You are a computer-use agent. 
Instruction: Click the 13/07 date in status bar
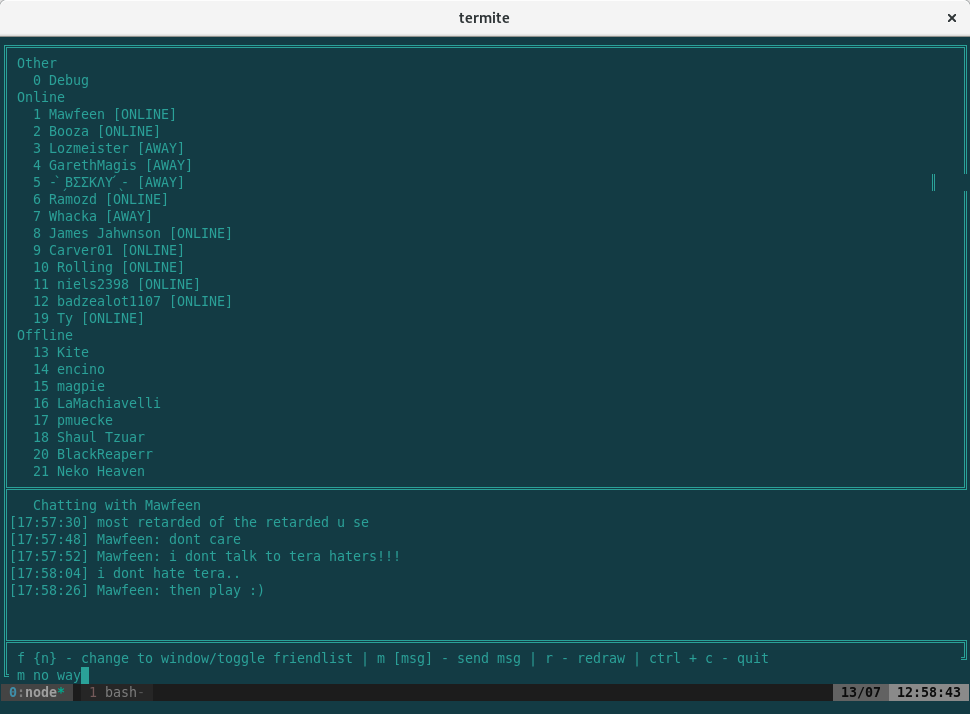pyautogui.click(x=861, y=692)
